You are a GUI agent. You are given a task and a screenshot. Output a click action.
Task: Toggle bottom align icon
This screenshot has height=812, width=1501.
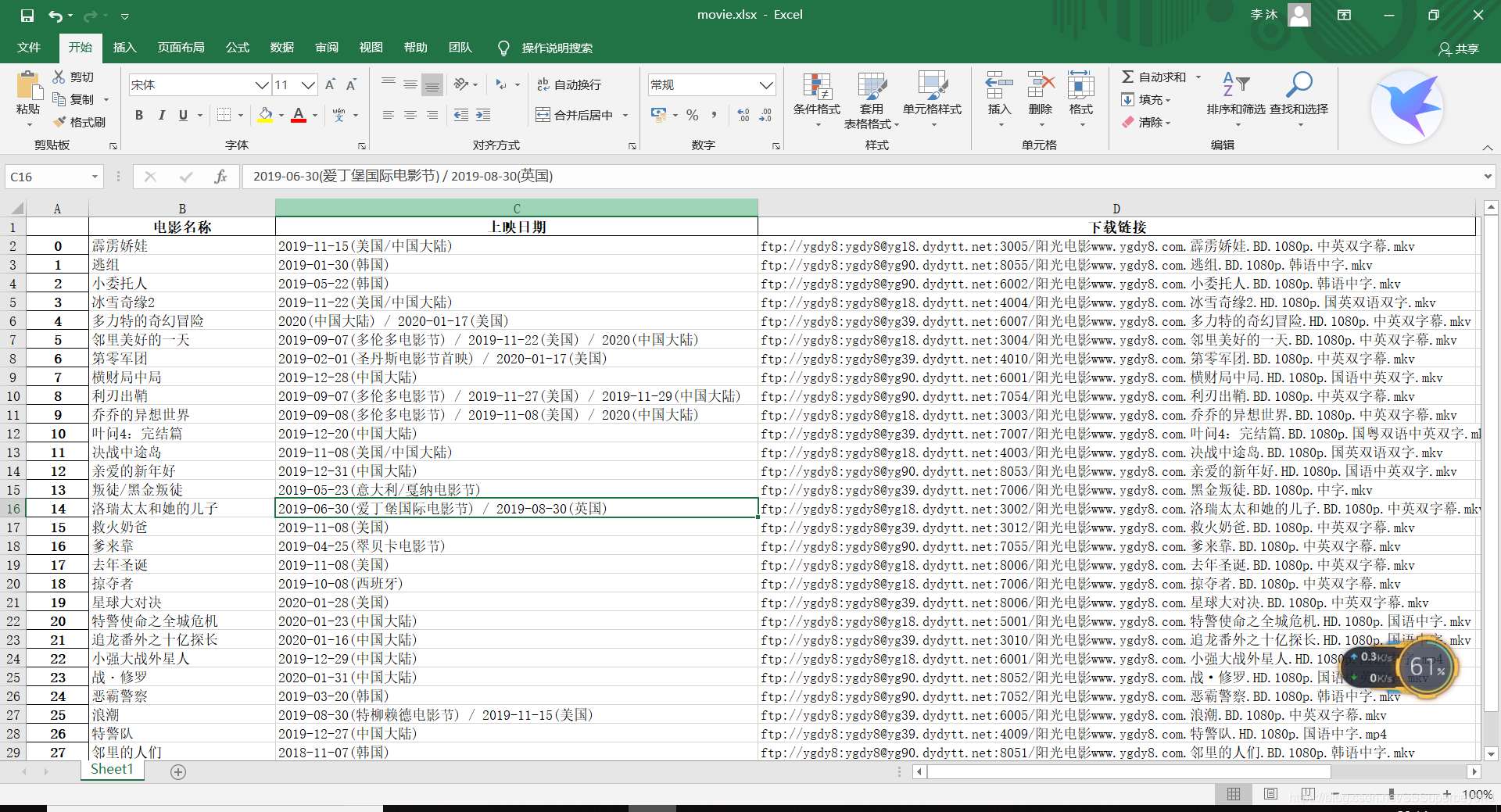pos(432,84)
